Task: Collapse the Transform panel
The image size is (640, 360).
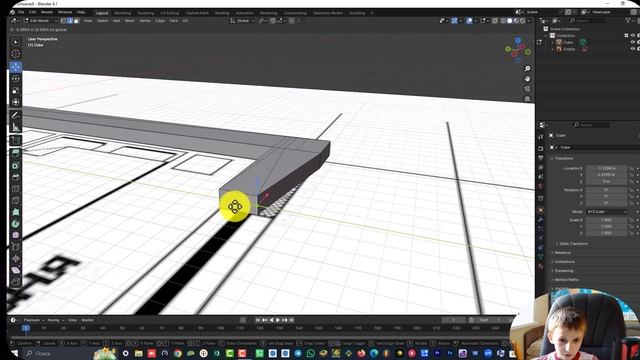Action: pos(563,158)
